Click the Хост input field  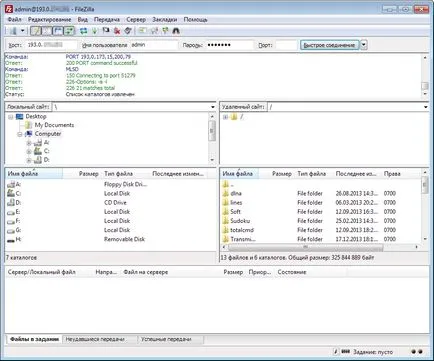(51, 45)
